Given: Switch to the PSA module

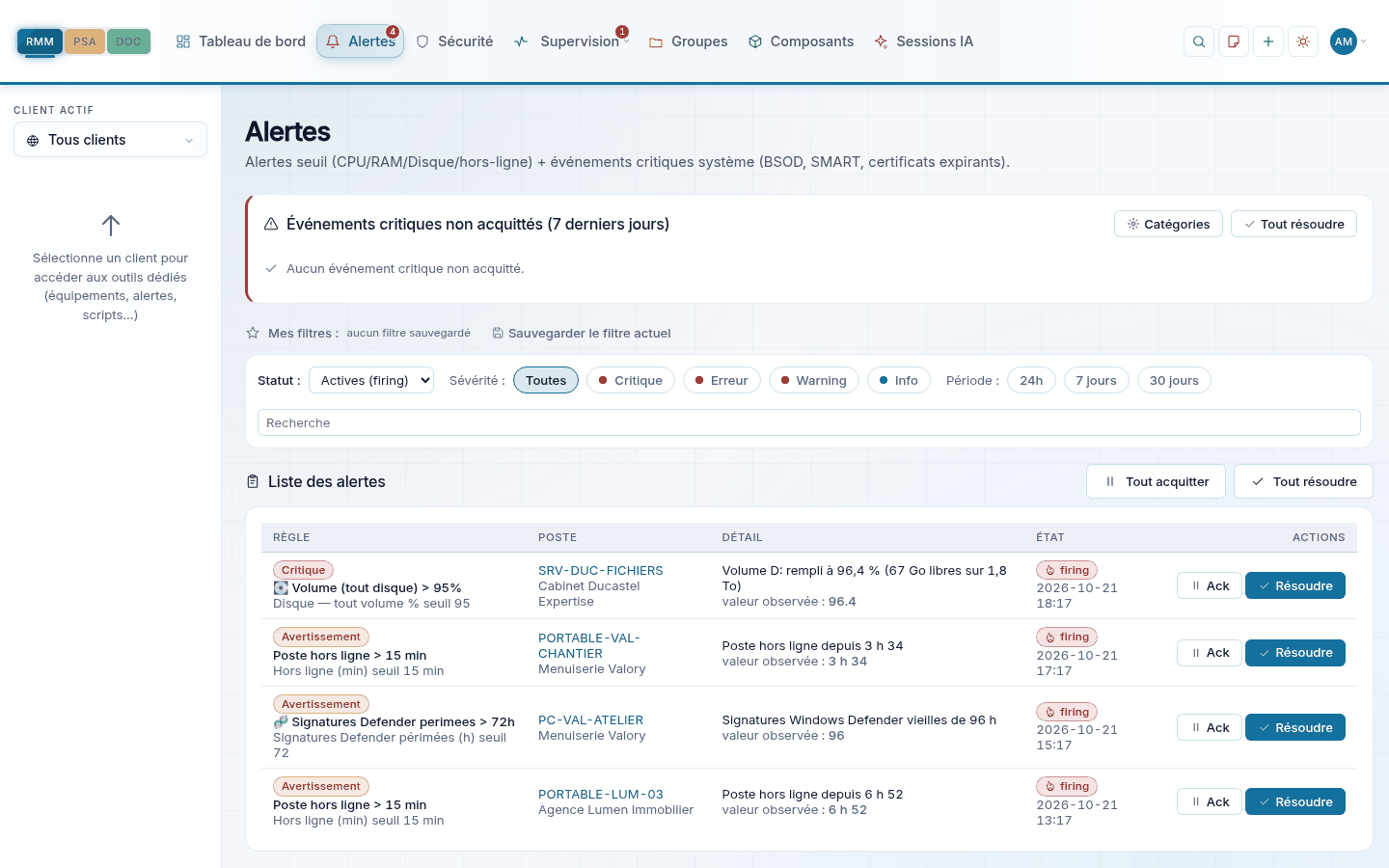Looking at the screenshot, I should coord(85,41).
